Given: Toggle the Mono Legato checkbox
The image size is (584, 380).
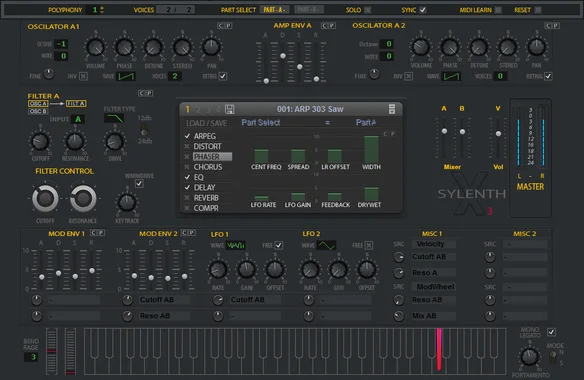Looking at the screenshot, I should 551,332.
